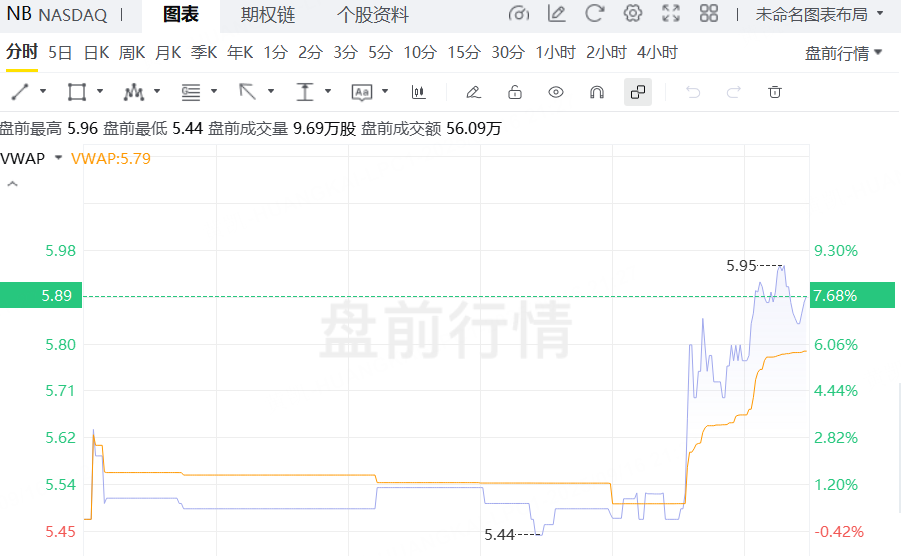This screenshot has height=556, width=901.
Task: Toggle the magnet snap mode
Action: (597, 92)
